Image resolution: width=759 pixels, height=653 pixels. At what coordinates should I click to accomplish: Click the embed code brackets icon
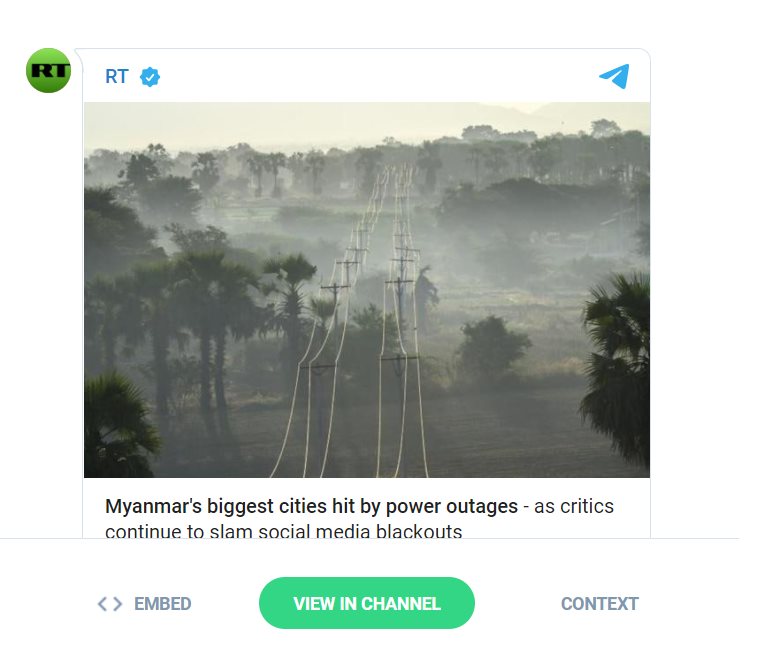point(110,604)
